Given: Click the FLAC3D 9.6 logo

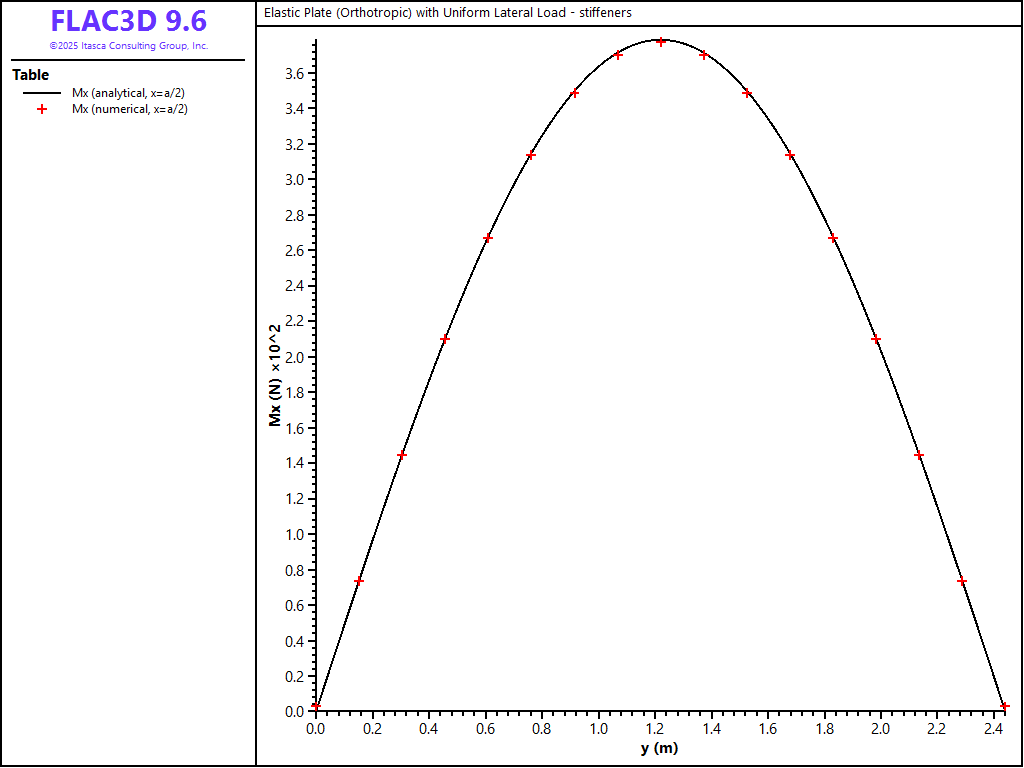Looking at the screenshot, I should point(128,22).
